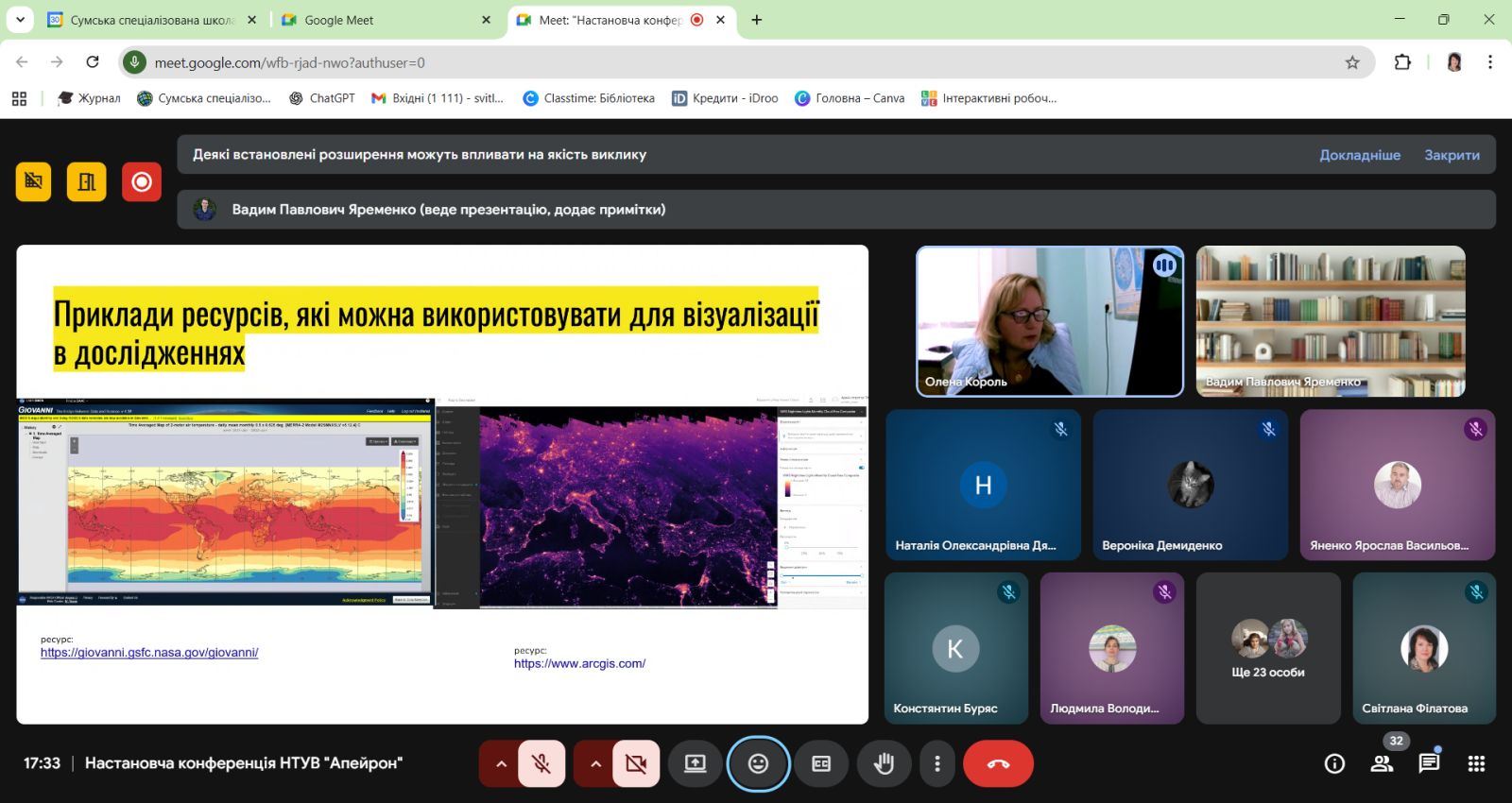Toggle closed captions
The height and width of the screenshot is (803, 1512).
point(821,763)
